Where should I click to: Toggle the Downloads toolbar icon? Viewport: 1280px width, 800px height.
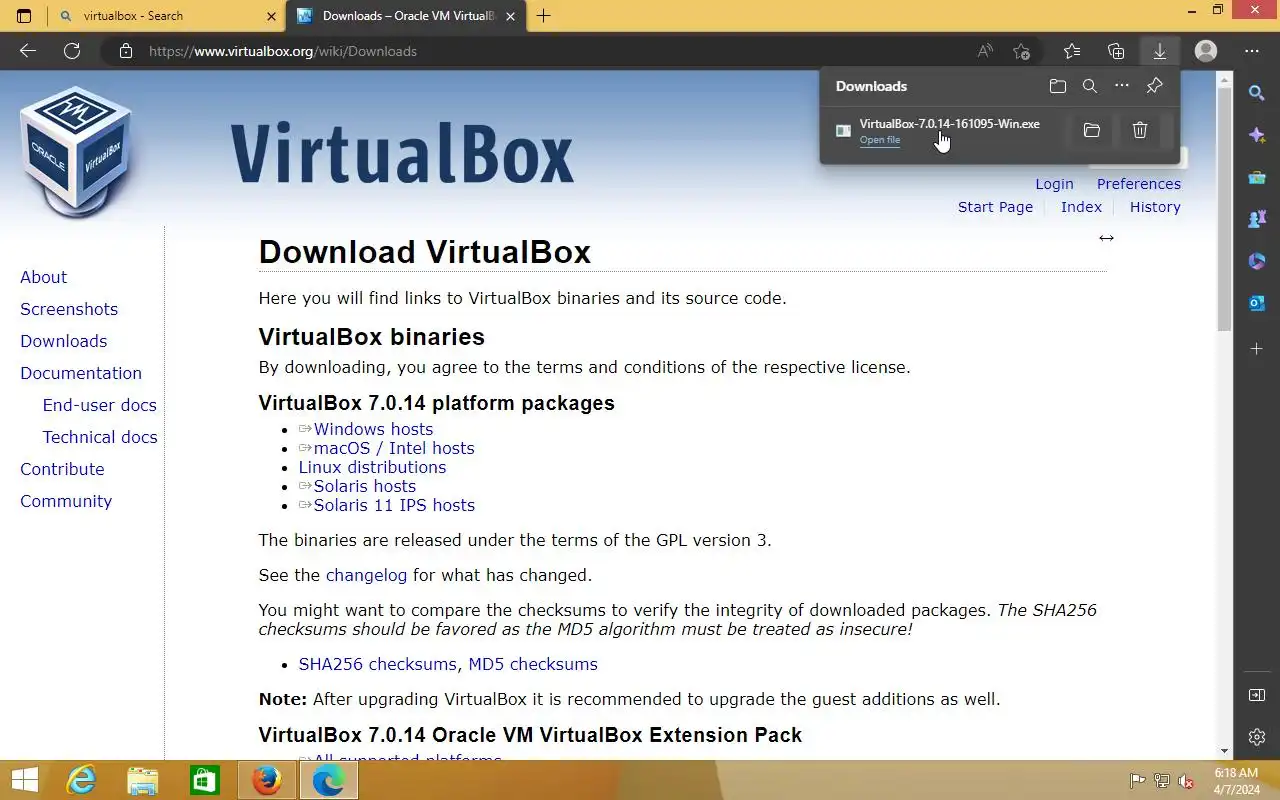pos(1160,51)
